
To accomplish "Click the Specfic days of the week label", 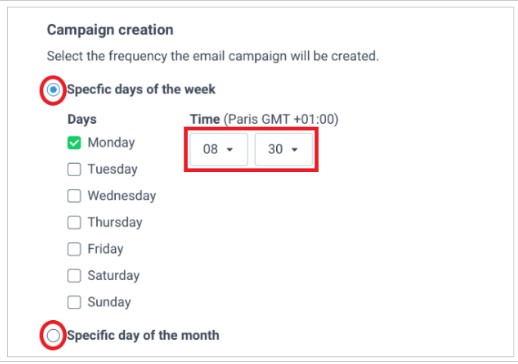I will [141, 90].
